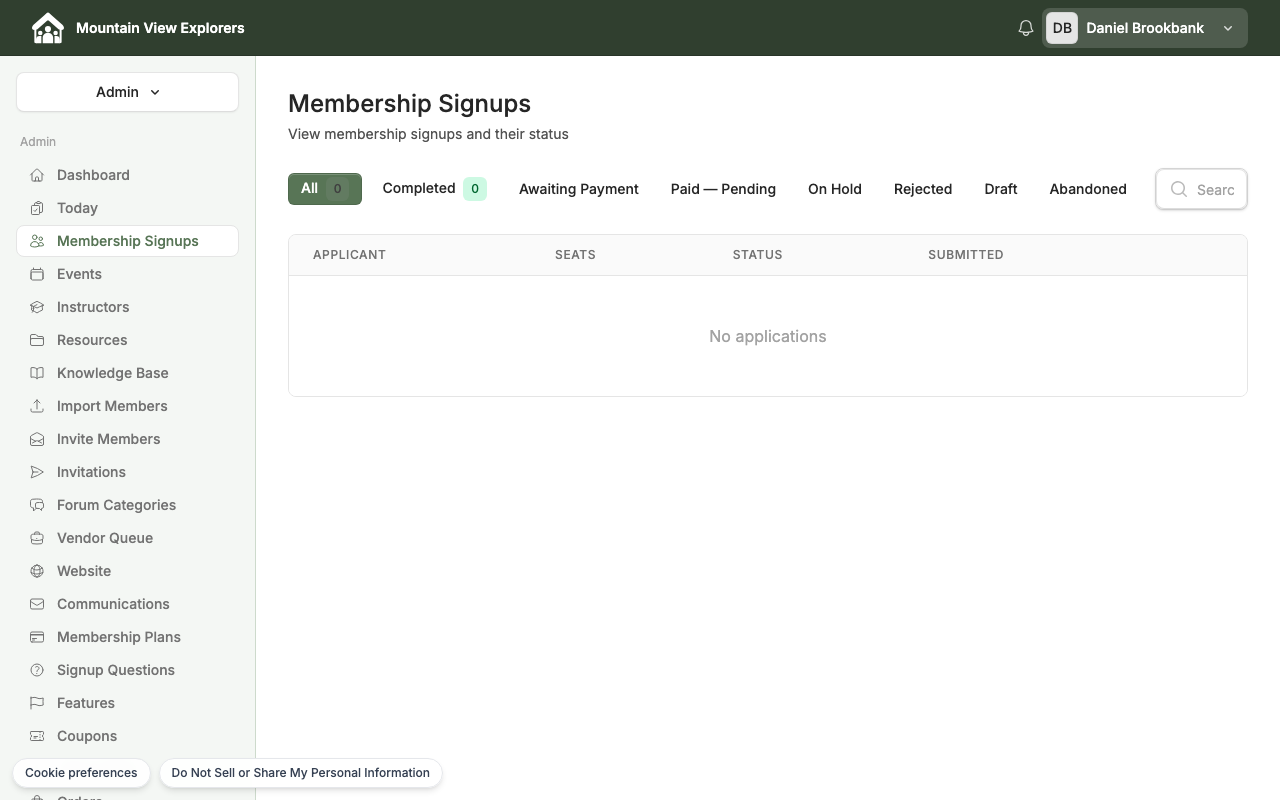Click the Seats column header
This screenshot has width=1280, height=800.
[x=575, y=255]
